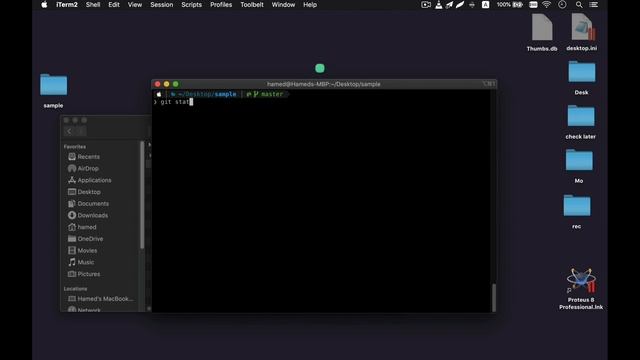
Task: Zoom the iTerm2 window green button
Action: point(176,84)
